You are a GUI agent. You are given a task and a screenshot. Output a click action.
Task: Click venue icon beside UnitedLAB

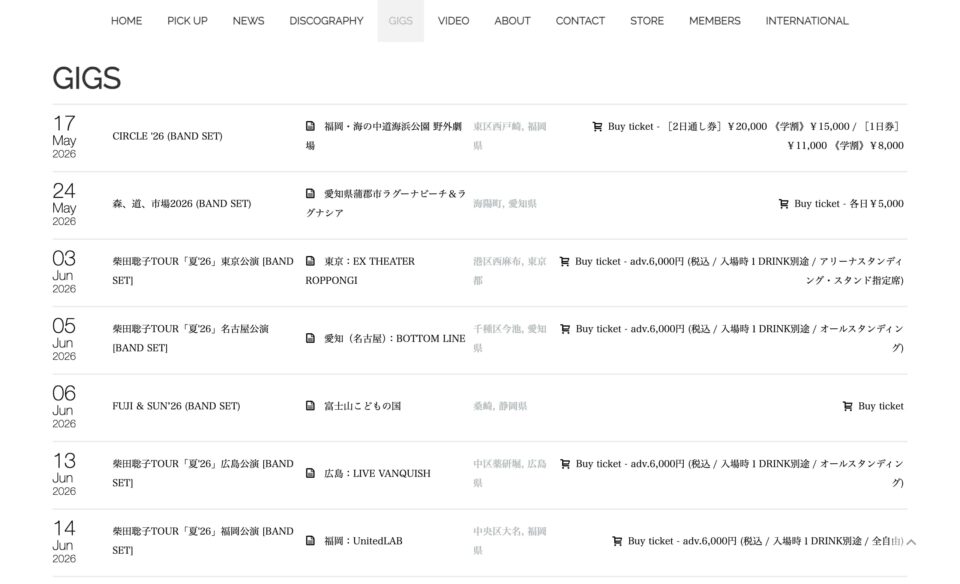tap(310, 541)
